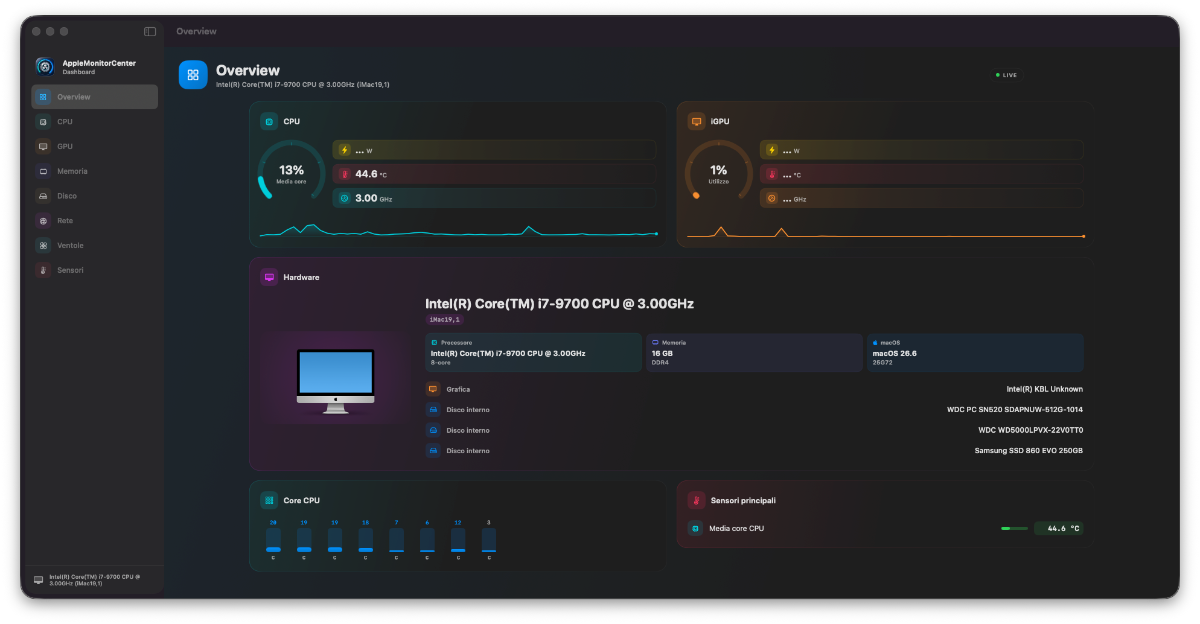Open the CPU section in sidebar
Viewport: 1200px width, 624px height.
click(95, 122)
